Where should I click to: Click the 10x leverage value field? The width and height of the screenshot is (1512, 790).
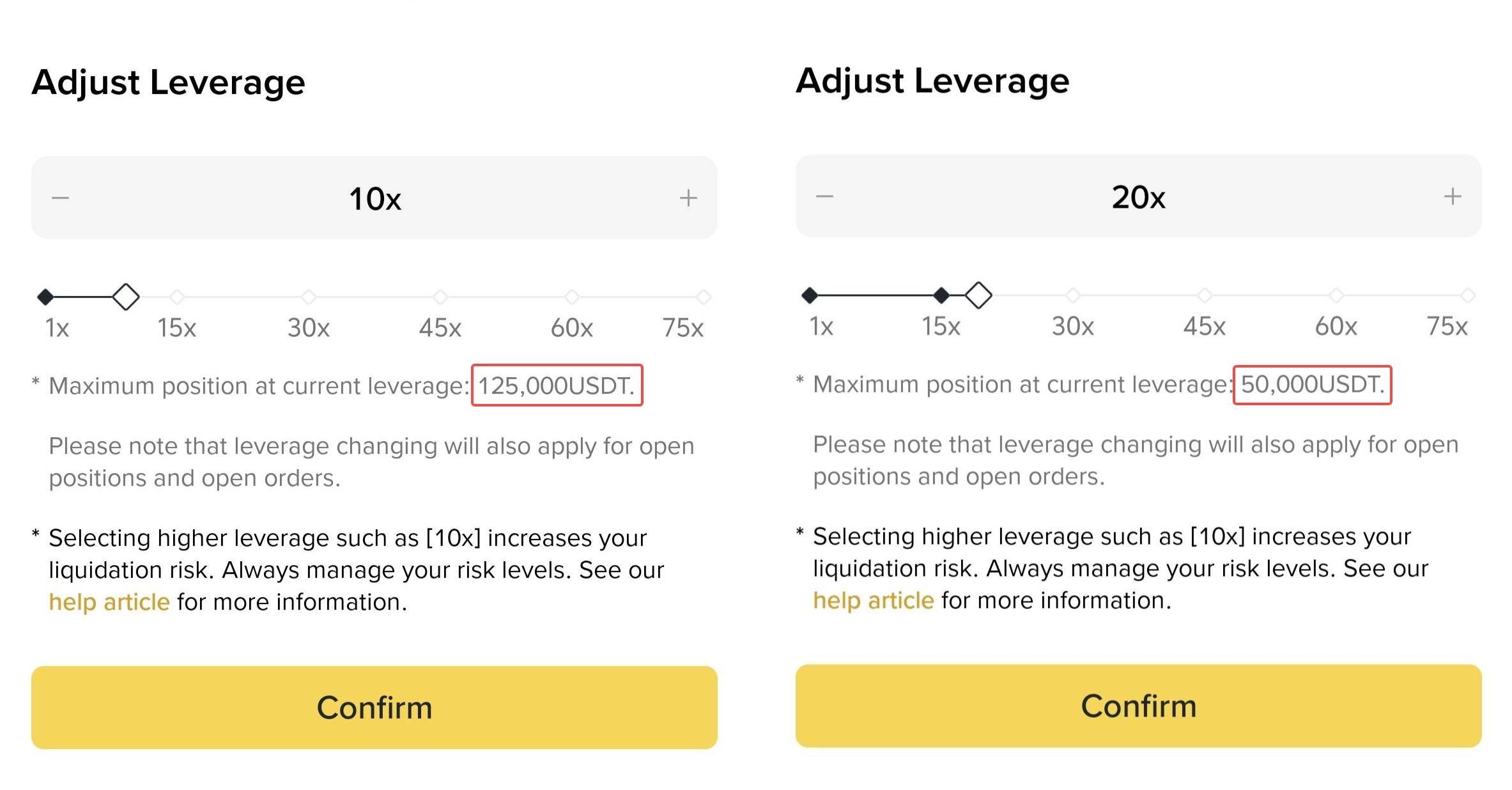click(374, 198)
